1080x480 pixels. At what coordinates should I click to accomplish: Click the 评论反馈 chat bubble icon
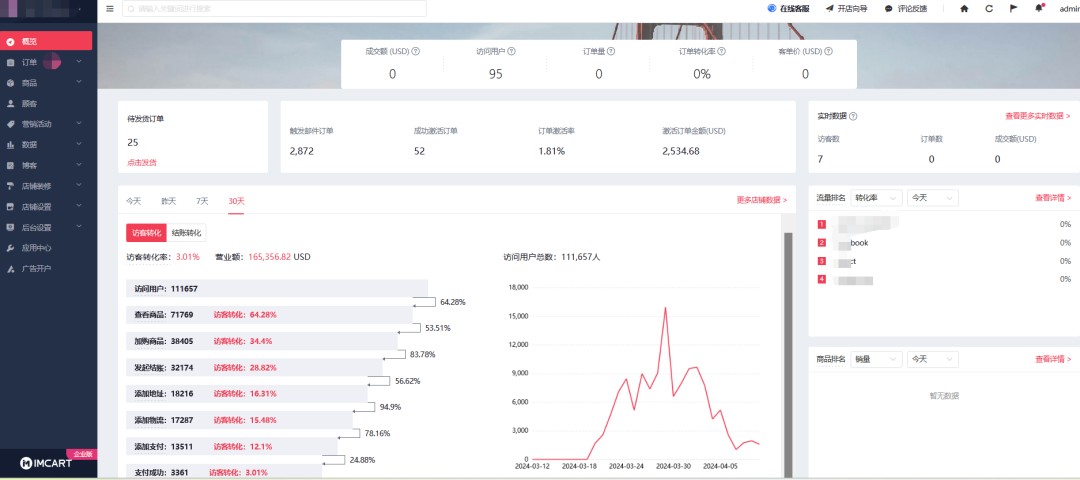click(889, 8)
